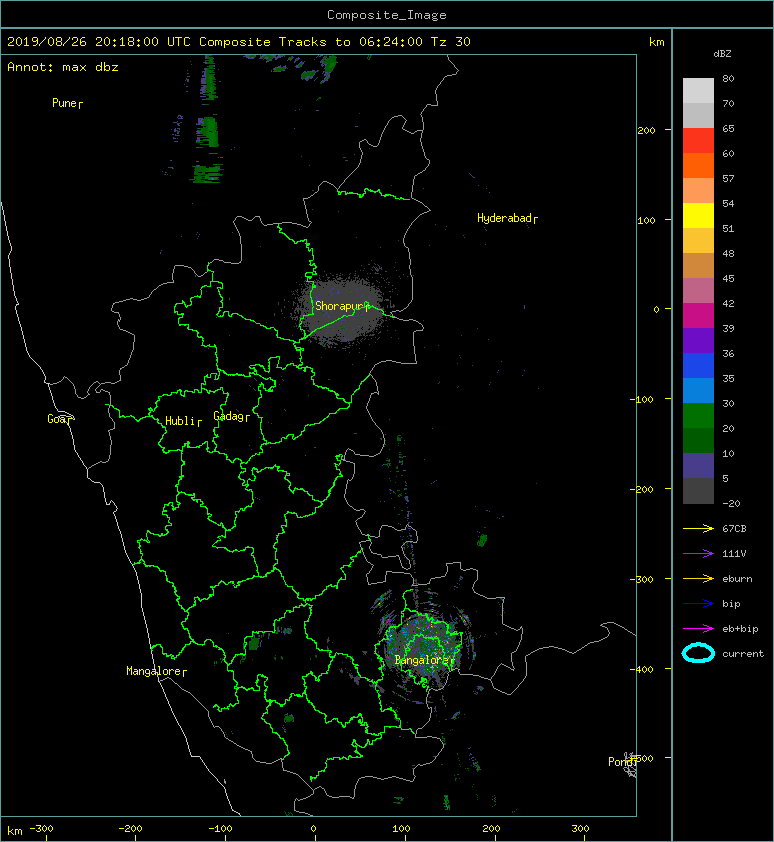Click the 2019/08/26 20:18:00 UTC timestamp
This screenshot has width=774, height=842.
[x=98, y=42]
